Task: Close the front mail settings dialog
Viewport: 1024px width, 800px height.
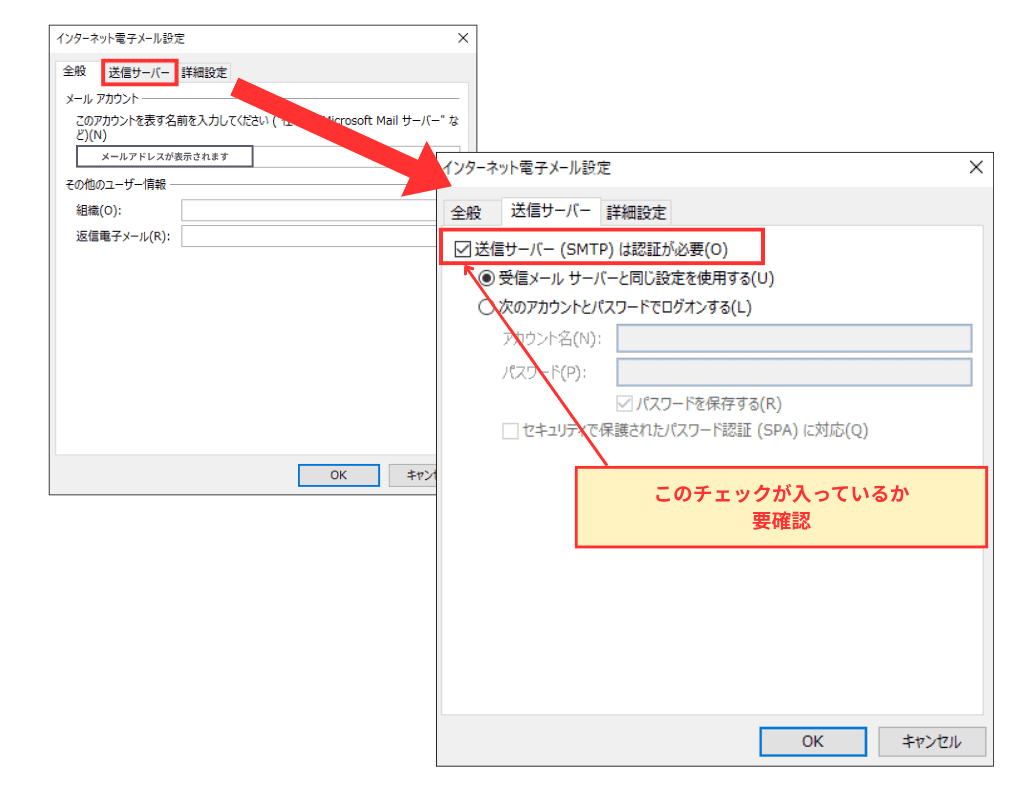Action: click(x=975, y=168)
